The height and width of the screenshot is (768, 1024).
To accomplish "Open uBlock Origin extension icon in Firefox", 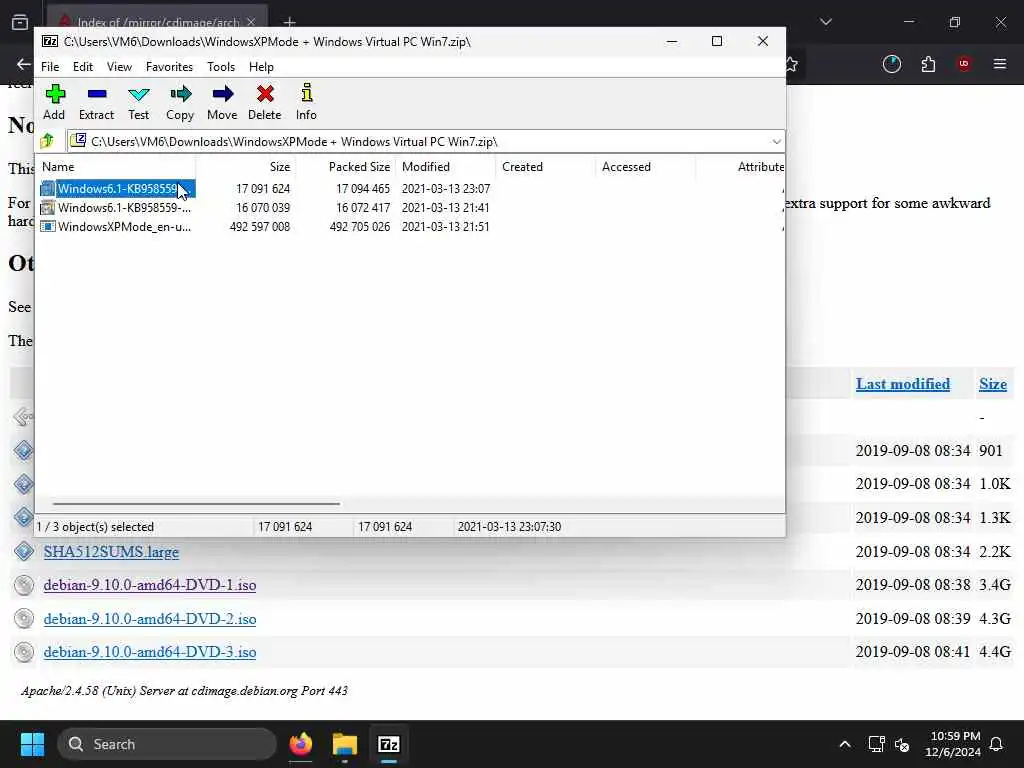I will pos(964,64).
